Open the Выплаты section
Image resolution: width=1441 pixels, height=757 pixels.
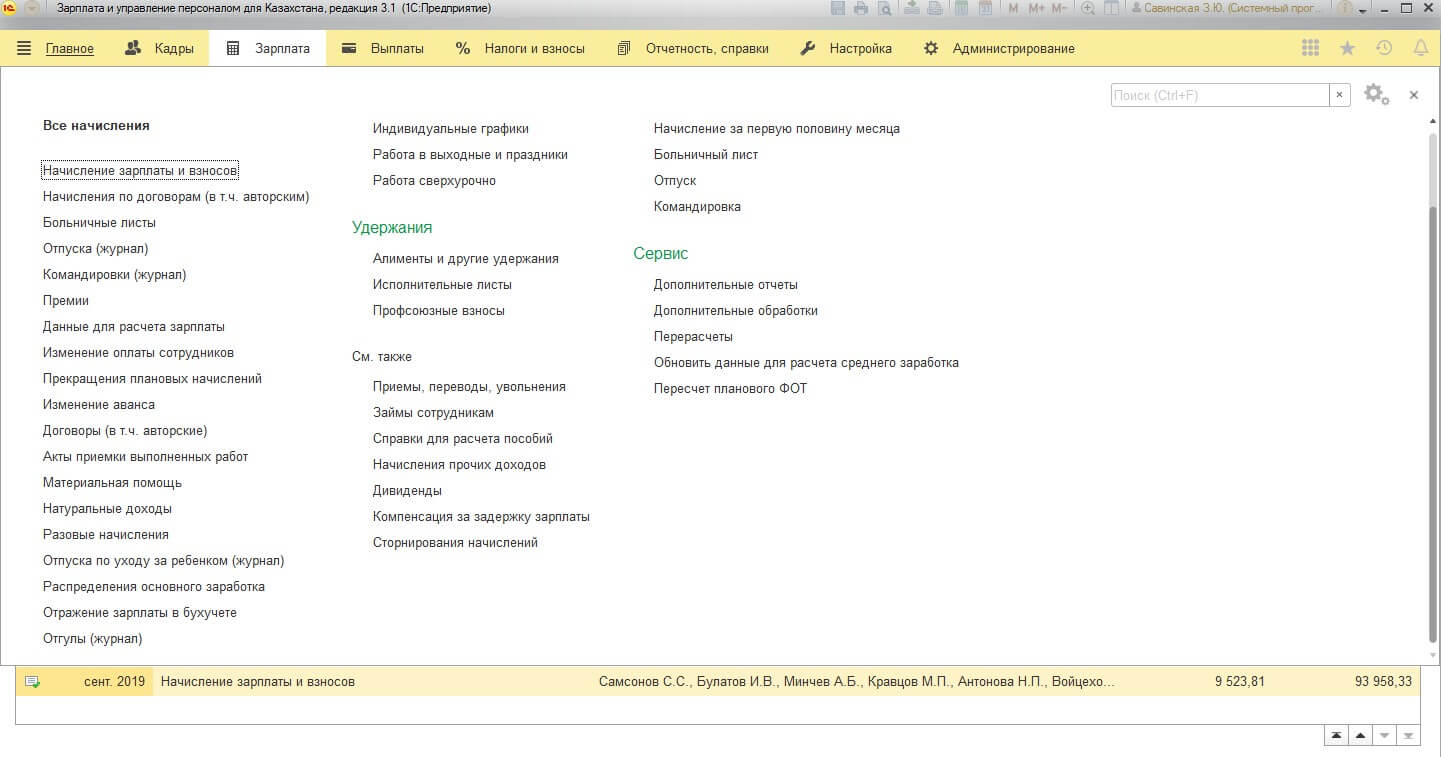(x=383, y=48)
